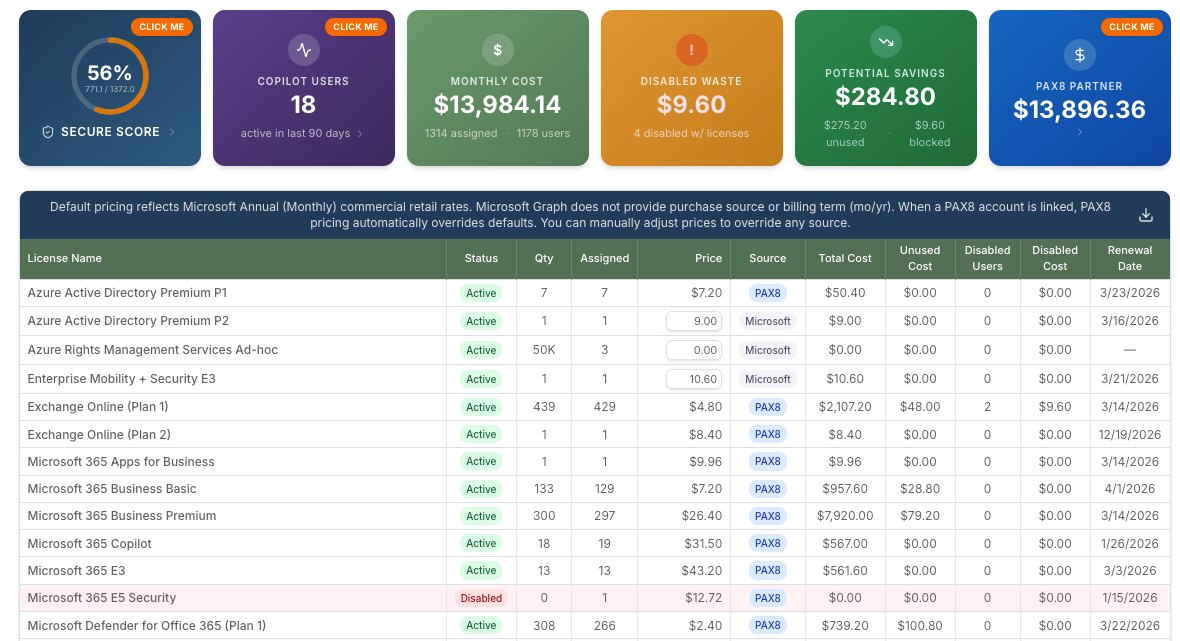The height and width of the screenshot is (641, 1180).
Task: Select the 'Microsoft 365 Copilot' license name
Action: point(90,544)
